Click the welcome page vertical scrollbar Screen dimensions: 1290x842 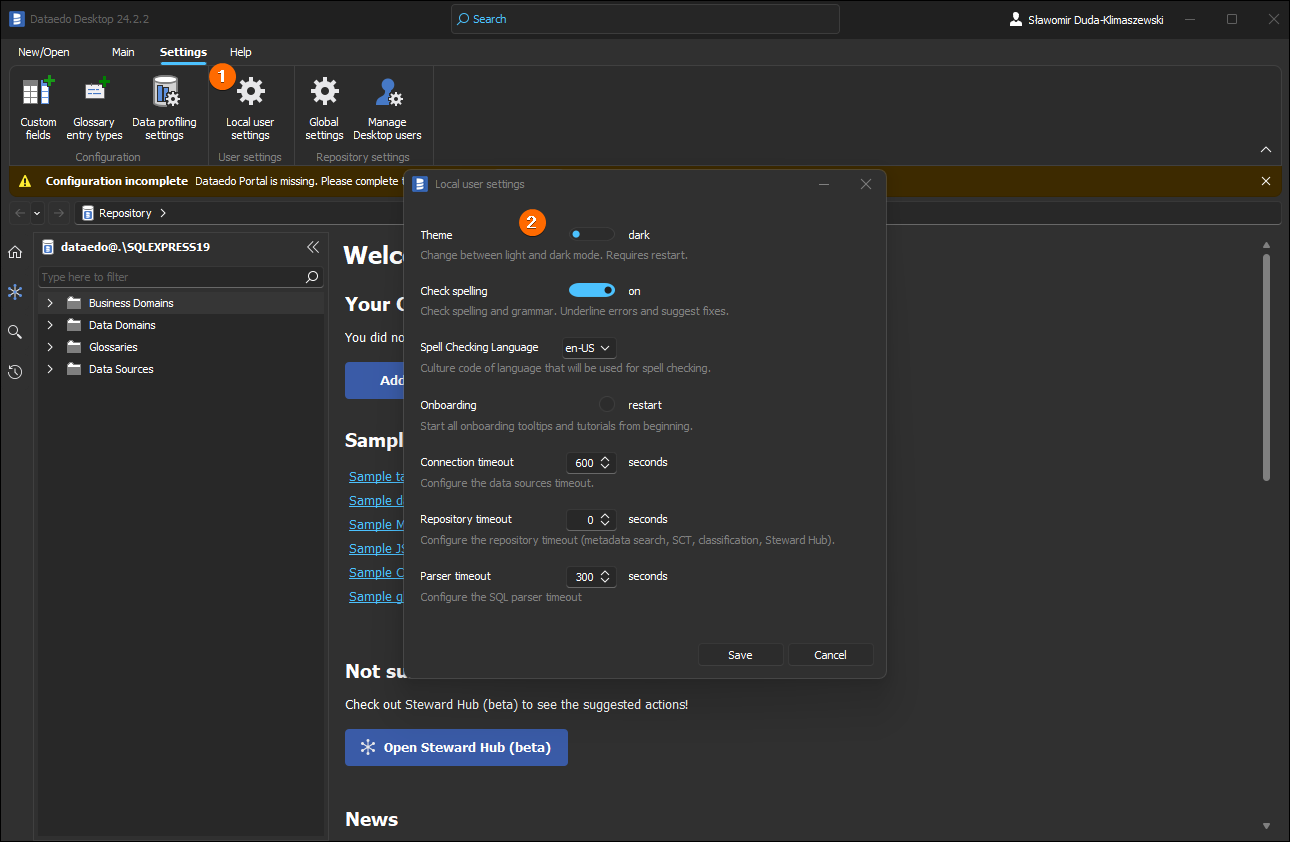click(1266, 367)
